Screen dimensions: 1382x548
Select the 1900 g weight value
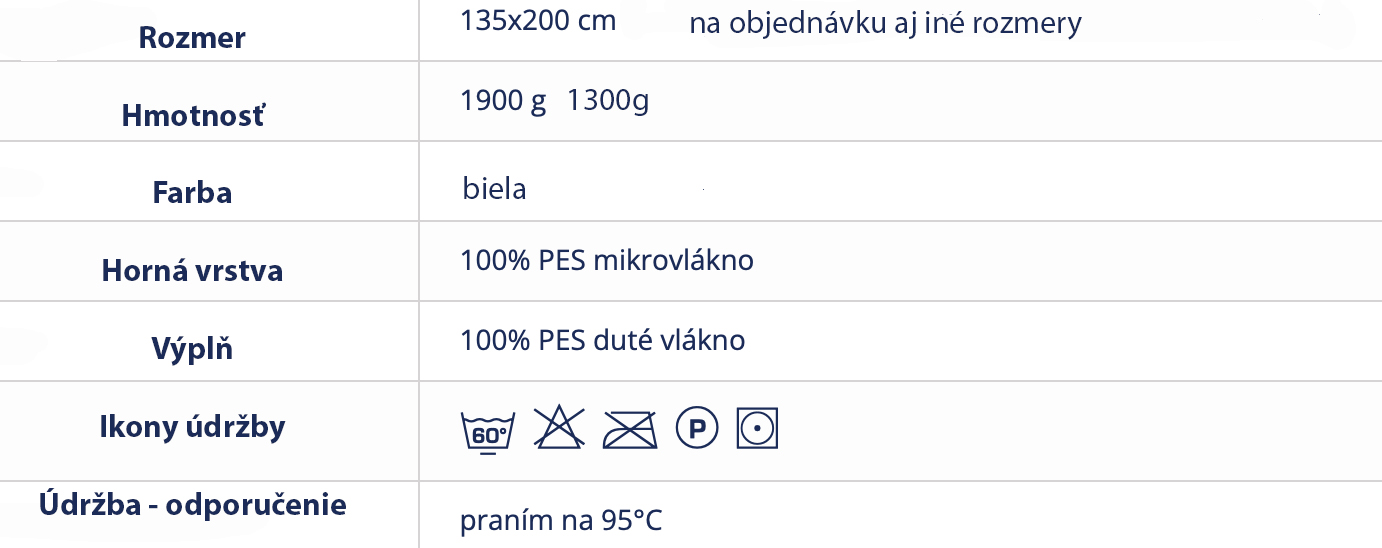coord(503,101)
